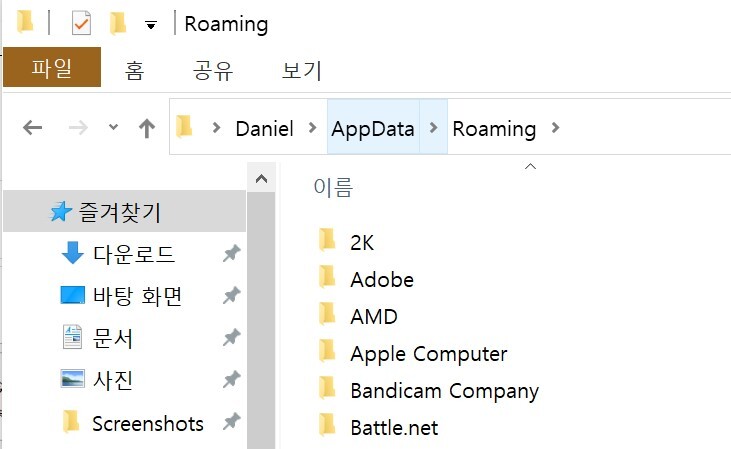Open 문서 in the navigation pane
The height and width of the screenshot is (449, 731).
(113, 338)
